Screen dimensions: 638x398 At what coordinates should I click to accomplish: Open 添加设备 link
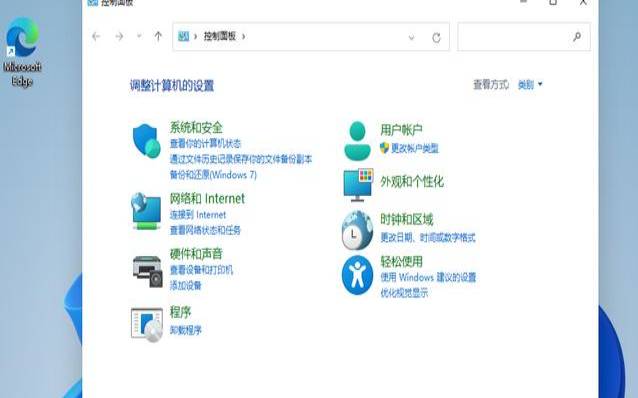coord(186,285)
